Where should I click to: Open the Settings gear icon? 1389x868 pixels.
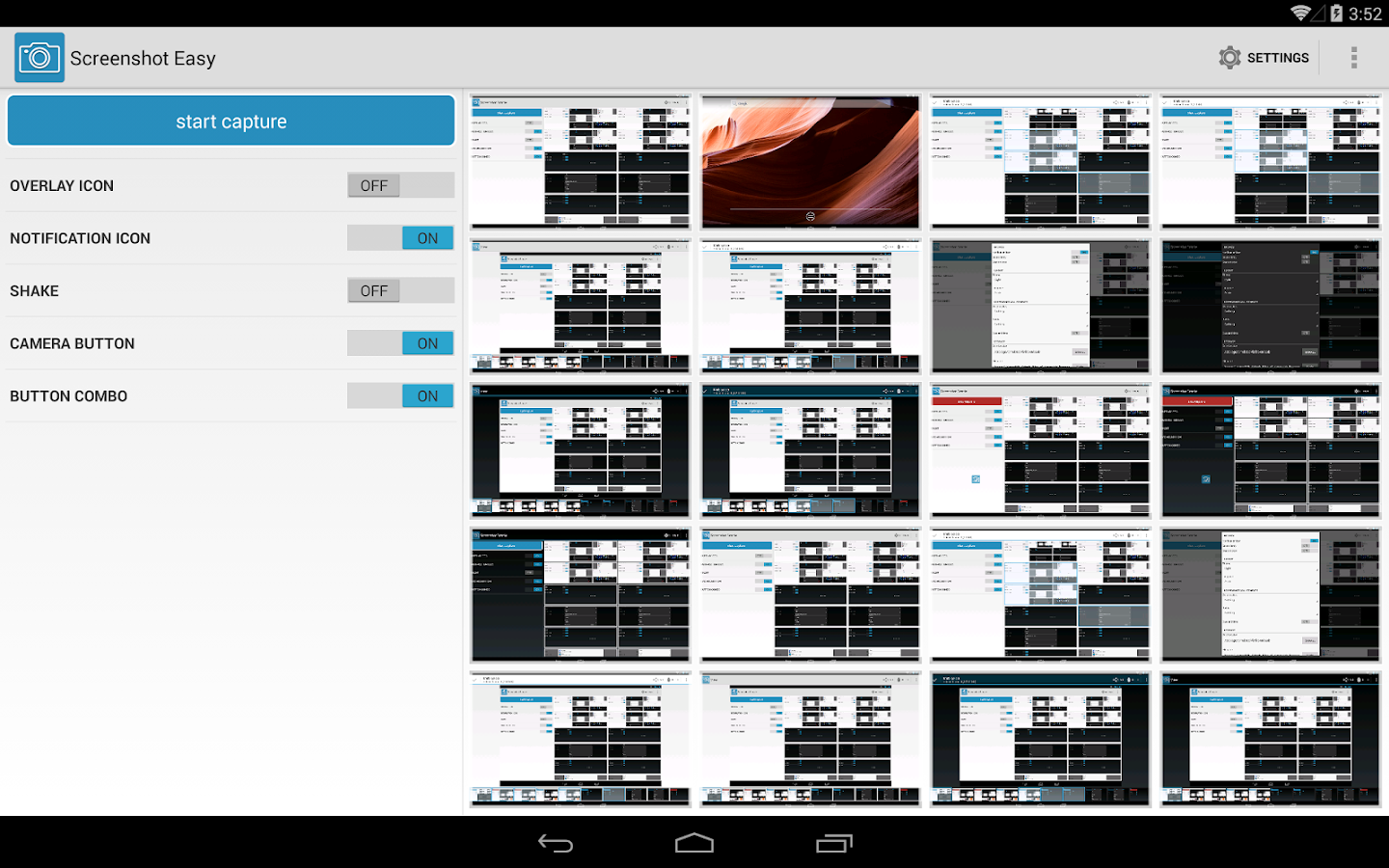point(1230,57)
